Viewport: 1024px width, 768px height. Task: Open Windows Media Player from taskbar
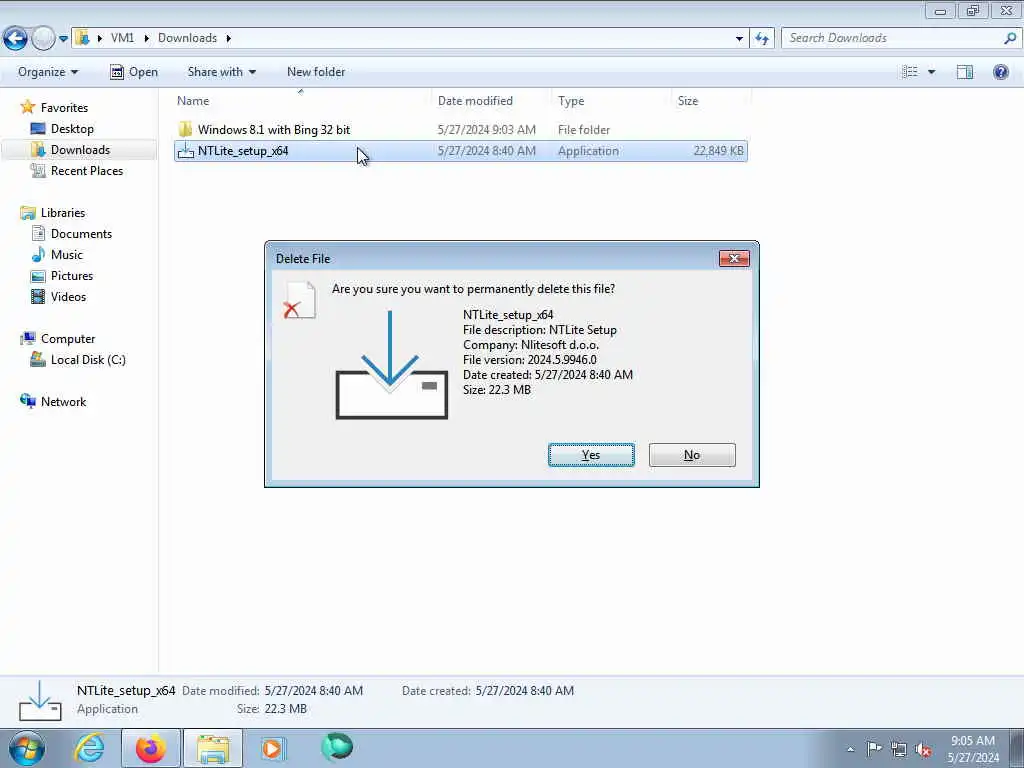(x=273, y=748)
